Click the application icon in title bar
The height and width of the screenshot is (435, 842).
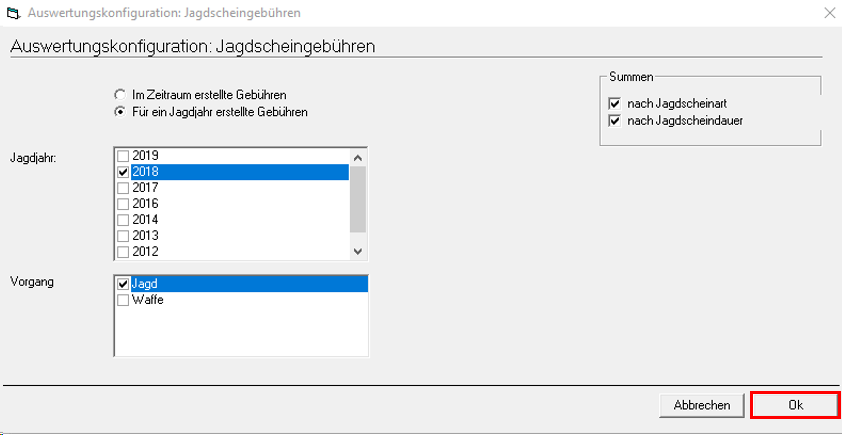[13, 13]
